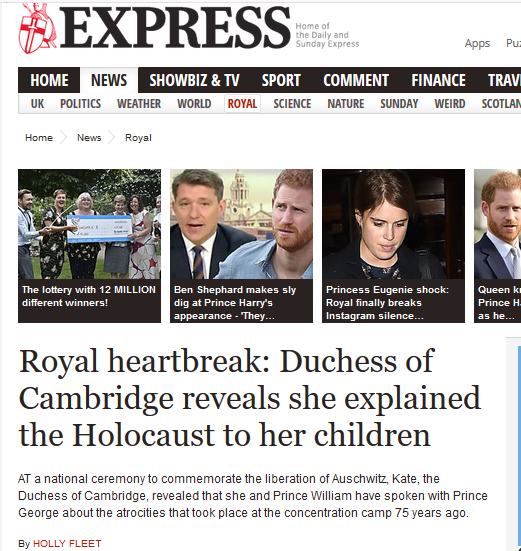Screen dimensions: 521x551
Task: Click the News breadcrumb link
Action: point(89,137)
